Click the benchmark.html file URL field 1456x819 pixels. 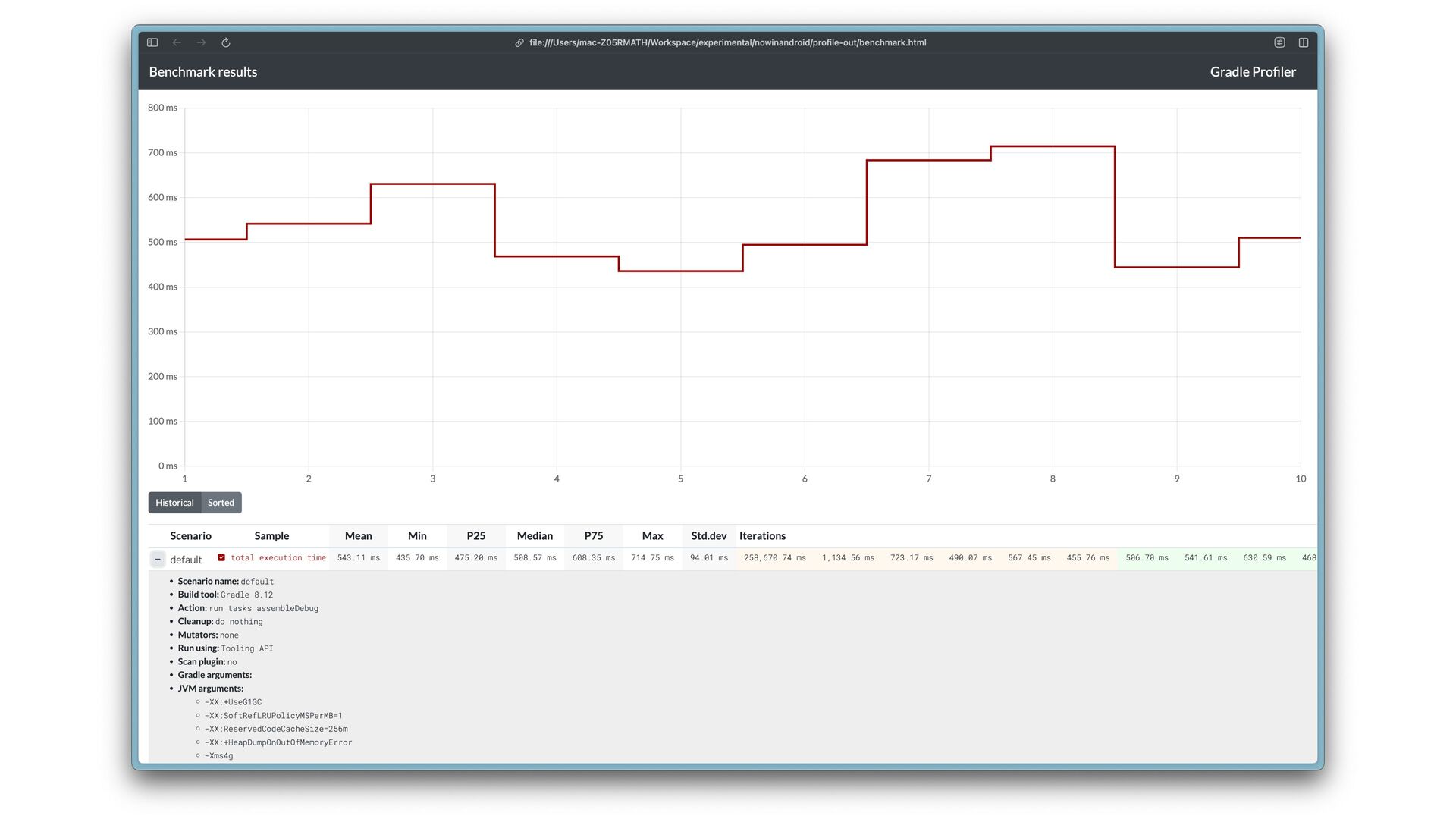(x=727, y=42)
